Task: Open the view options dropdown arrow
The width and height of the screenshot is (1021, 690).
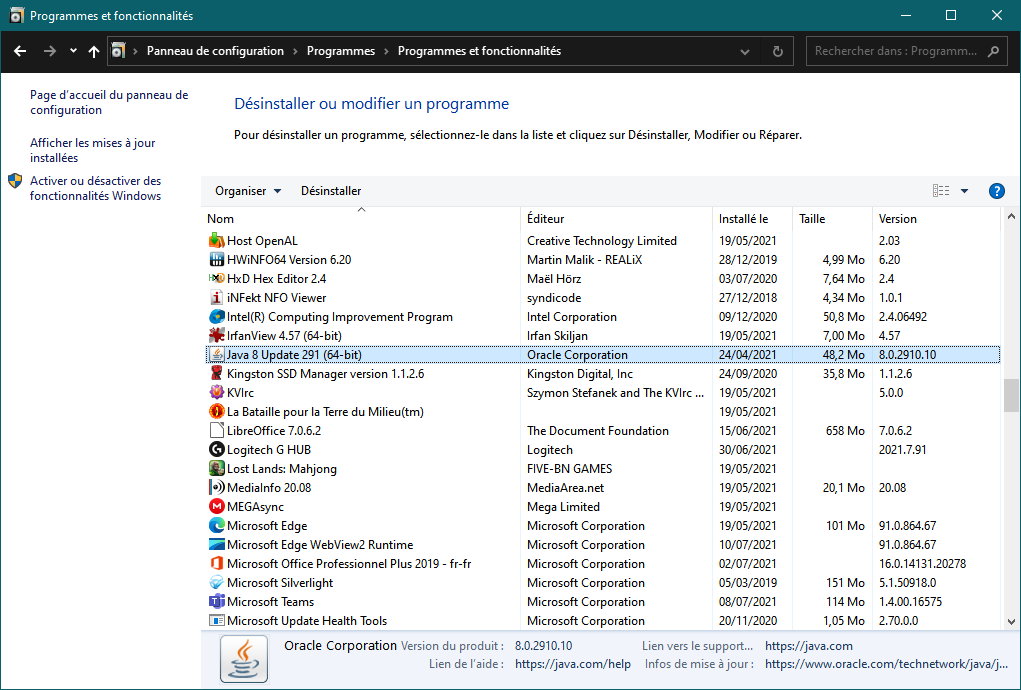Action: [x=964, y=191]
